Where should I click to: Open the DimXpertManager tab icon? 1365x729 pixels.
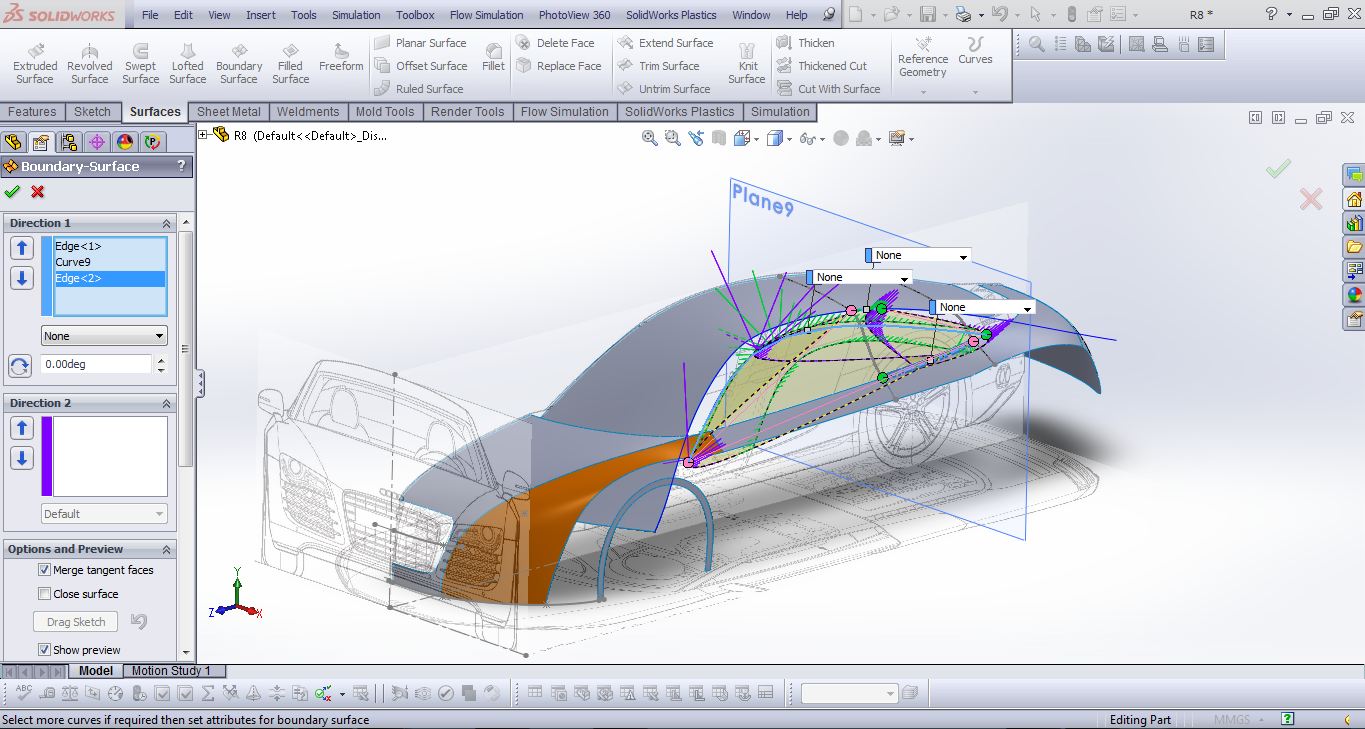coord(96,142)
